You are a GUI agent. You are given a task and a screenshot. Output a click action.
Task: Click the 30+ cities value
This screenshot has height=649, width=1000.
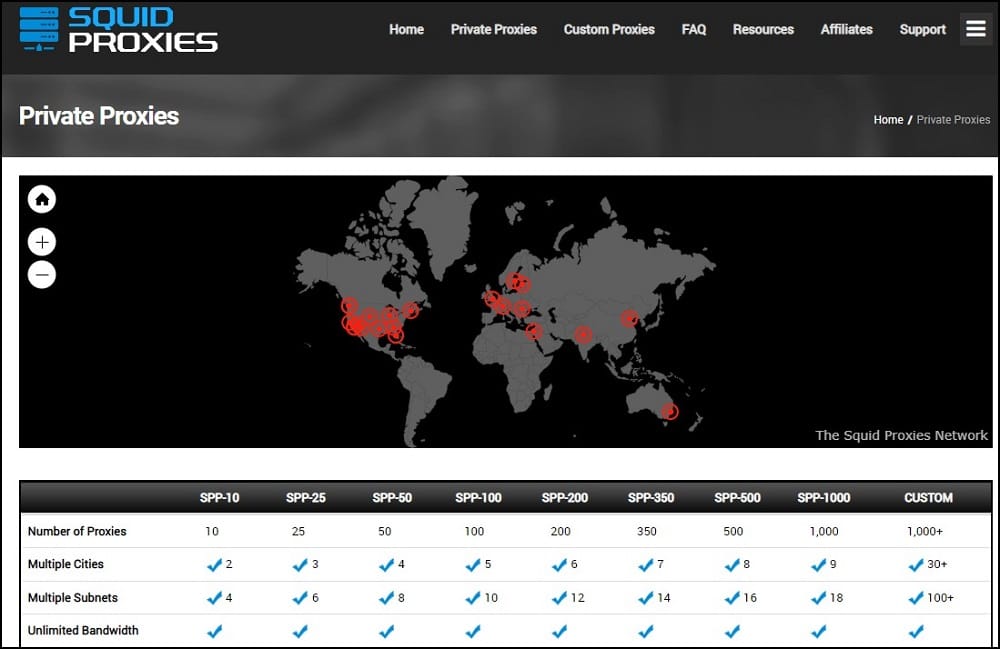point(938,564)
